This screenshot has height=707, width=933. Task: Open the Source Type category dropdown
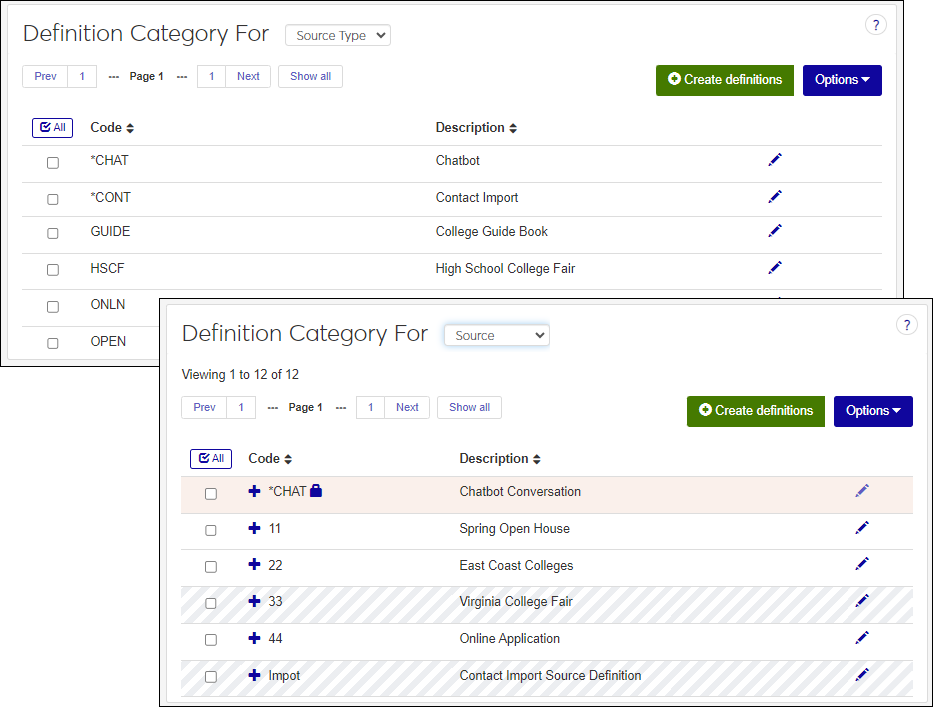337,35
